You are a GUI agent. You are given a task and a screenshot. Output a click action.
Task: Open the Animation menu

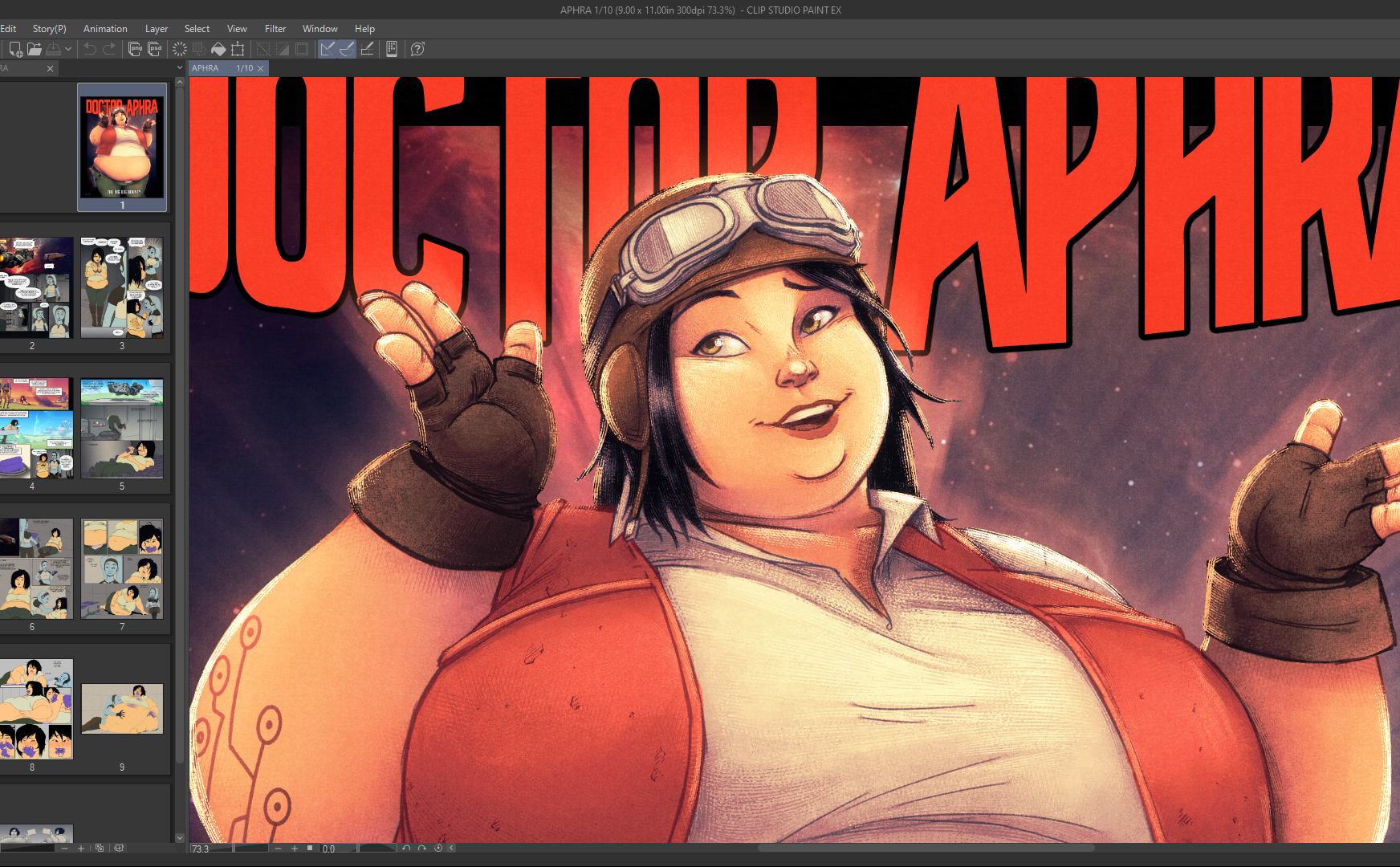[105, 29]
